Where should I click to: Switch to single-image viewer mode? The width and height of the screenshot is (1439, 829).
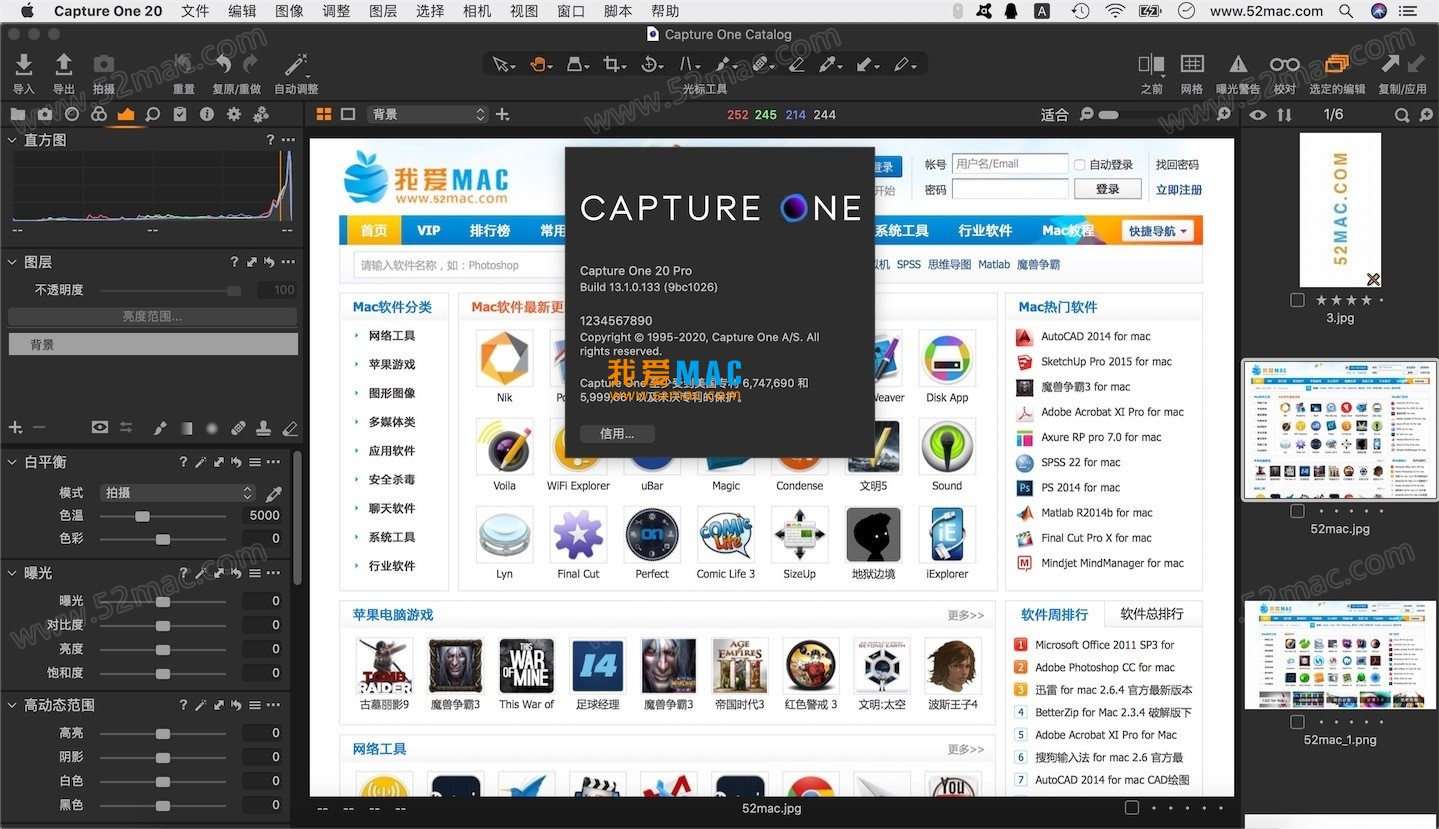(x=348, y=114)
